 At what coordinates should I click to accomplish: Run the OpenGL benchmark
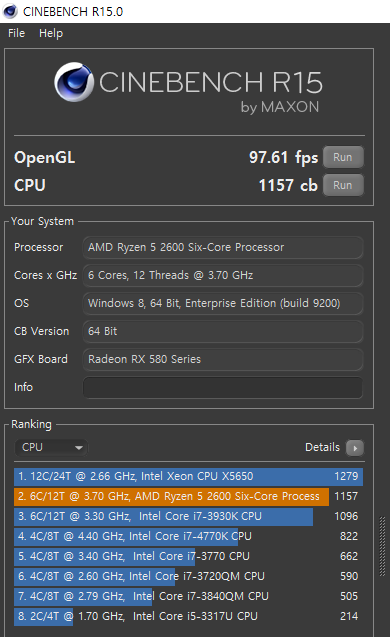pos(343,157)
